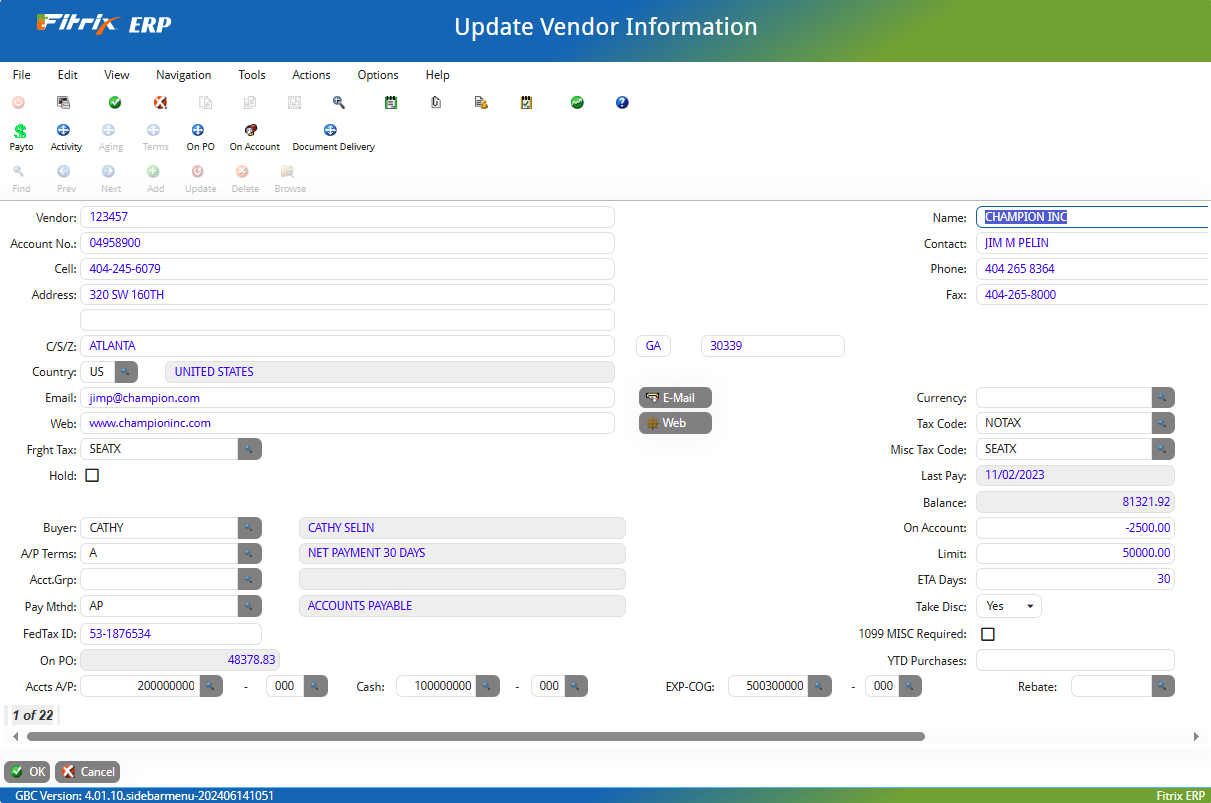Click the FedTax ID field 53-1876534
Image resolution: width=1211 pixels, height=803 pixels.
point(171,634)
